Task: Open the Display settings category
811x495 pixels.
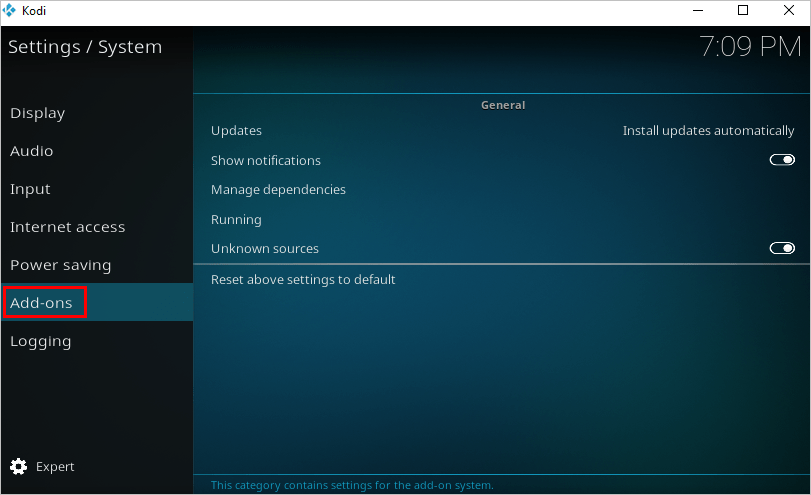Action: coord(97,113)
